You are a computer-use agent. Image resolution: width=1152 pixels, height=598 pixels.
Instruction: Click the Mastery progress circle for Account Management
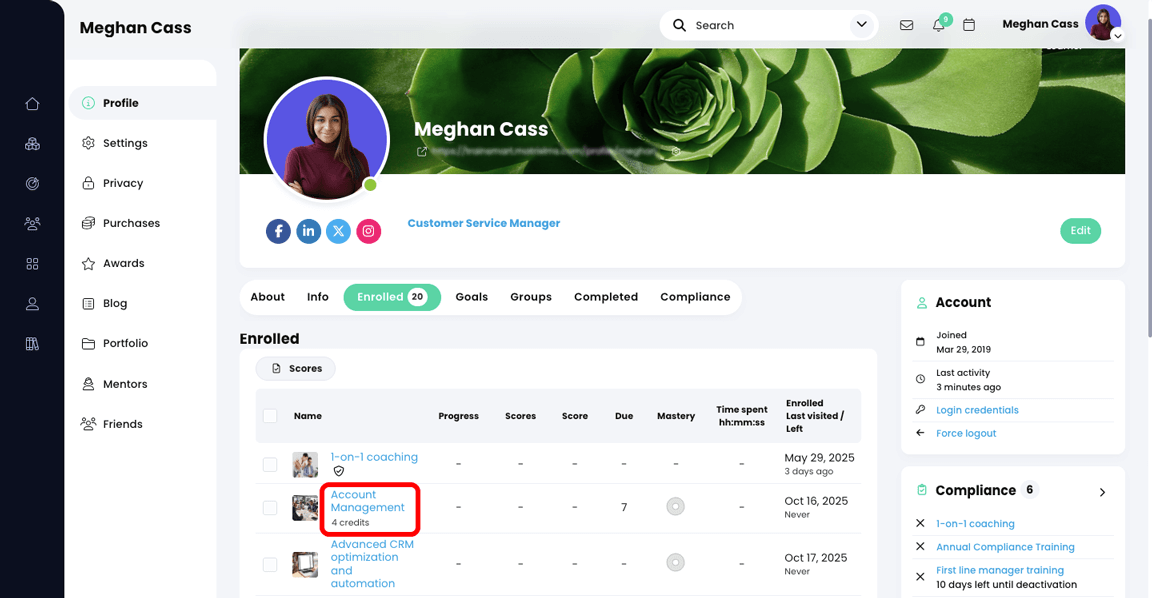tap(675, 506)
